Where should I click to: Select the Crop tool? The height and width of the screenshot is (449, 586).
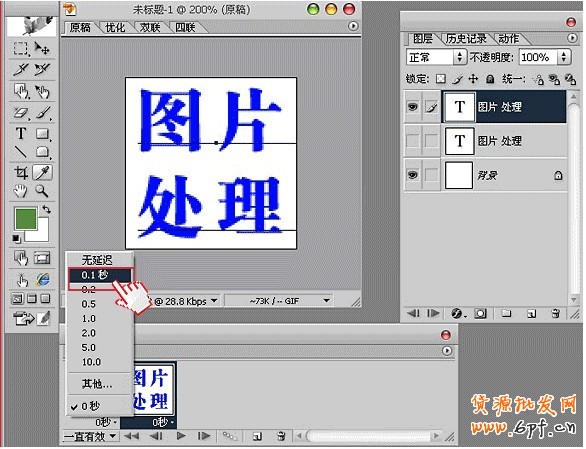click(x=21, y=172)
